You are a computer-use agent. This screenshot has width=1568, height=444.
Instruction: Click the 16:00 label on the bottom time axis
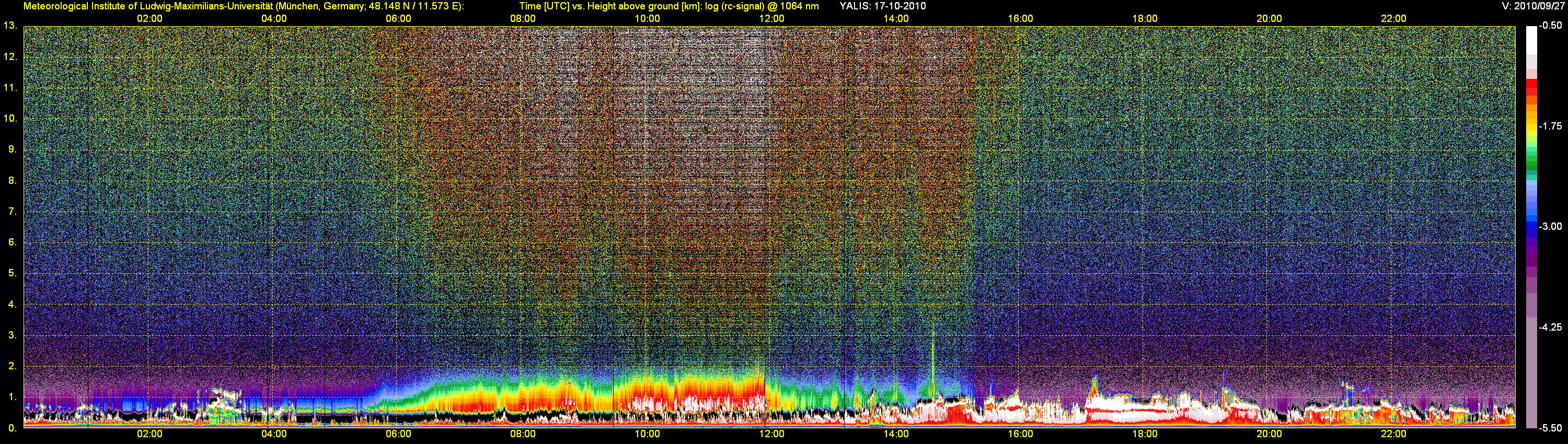click(1020, 434)
